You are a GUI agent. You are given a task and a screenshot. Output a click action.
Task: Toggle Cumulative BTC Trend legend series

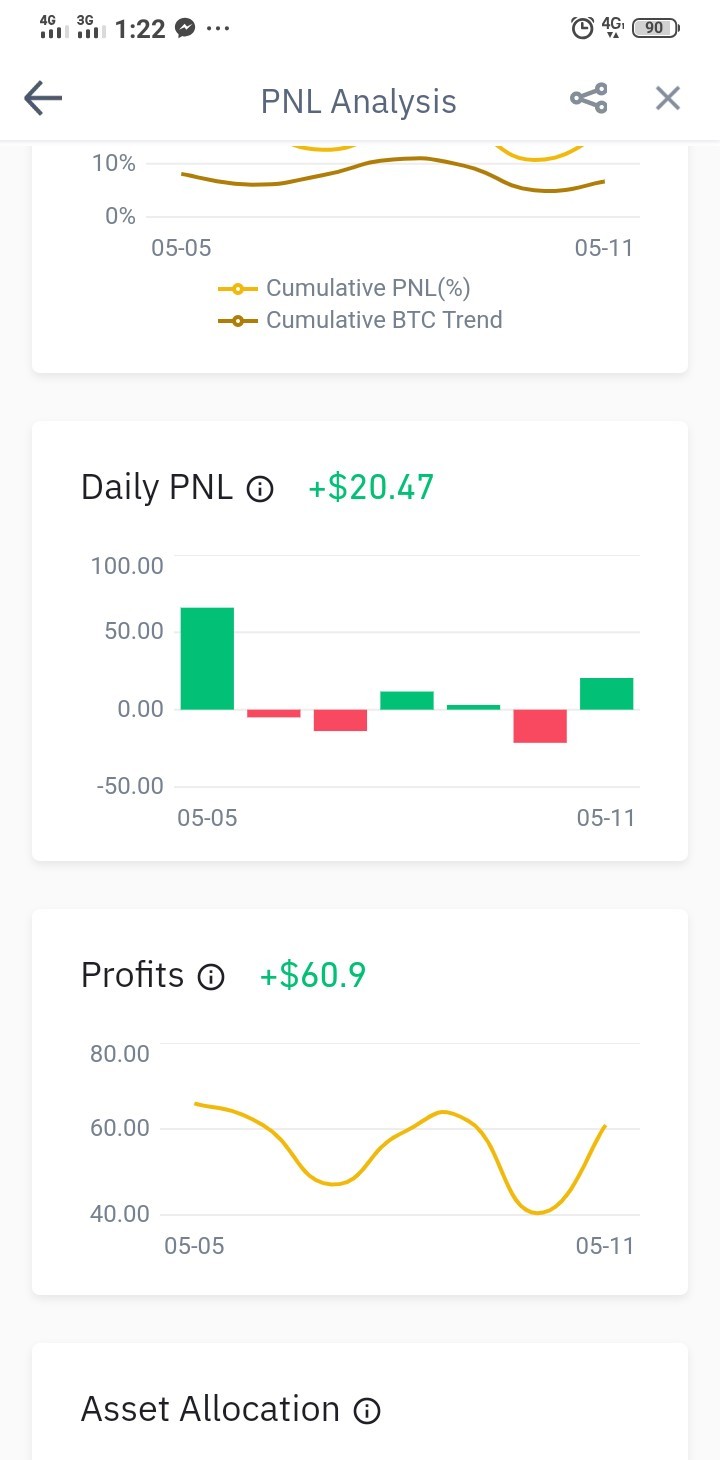coord(360,320)
